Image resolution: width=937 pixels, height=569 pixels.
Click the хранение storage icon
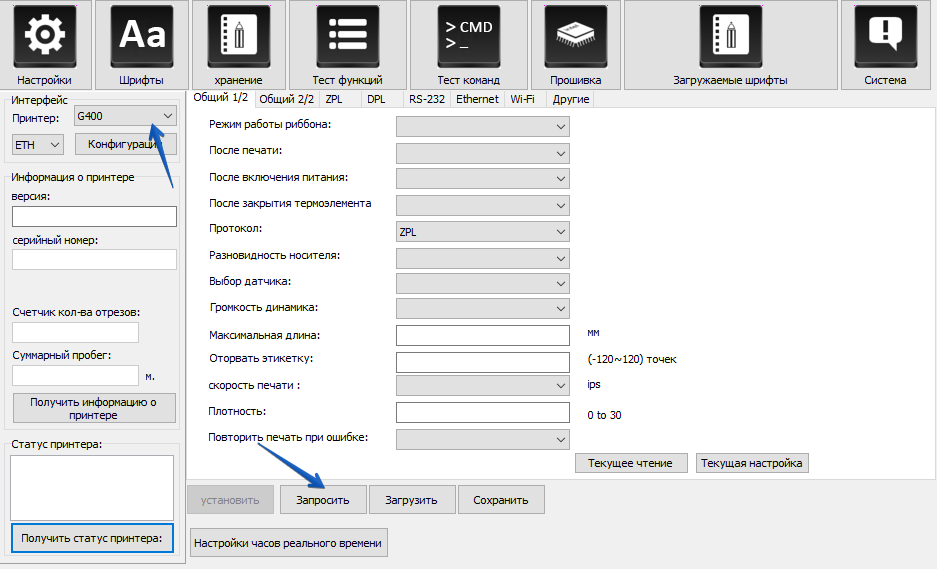point(238,36)
